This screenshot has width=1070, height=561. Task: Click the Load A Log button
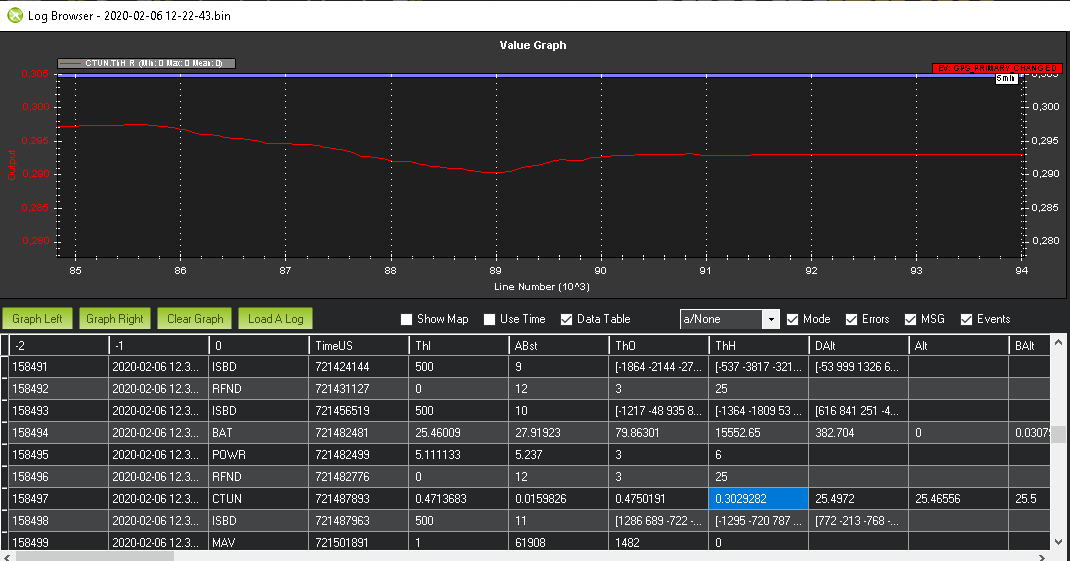[276, 319]
